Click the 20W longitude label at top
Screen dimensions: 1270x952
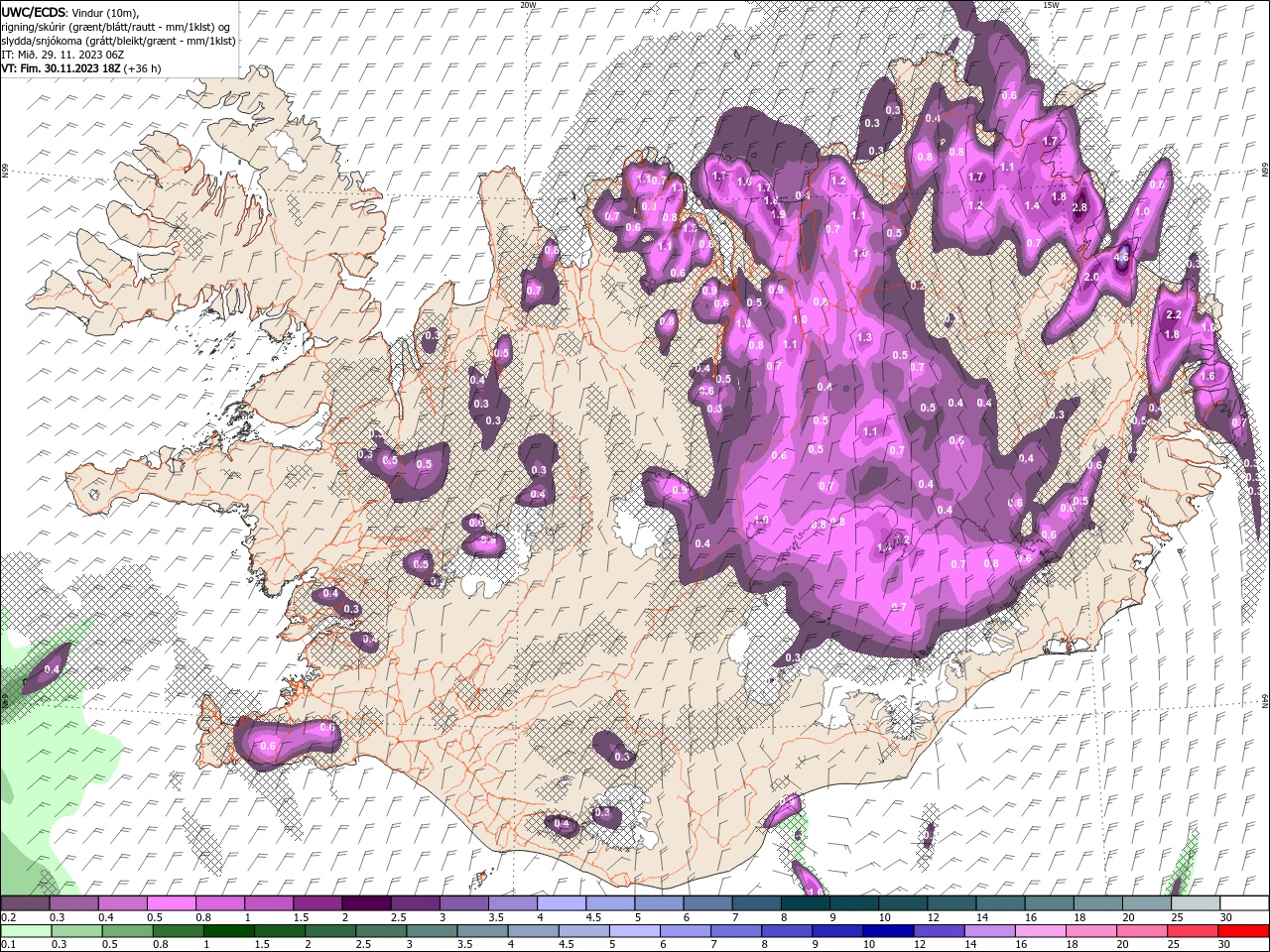point(528,5)
